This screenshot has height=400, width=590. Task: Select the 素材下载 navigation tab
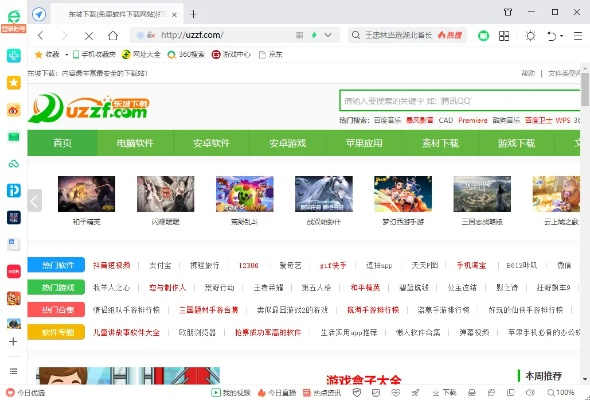pos(440,143)
